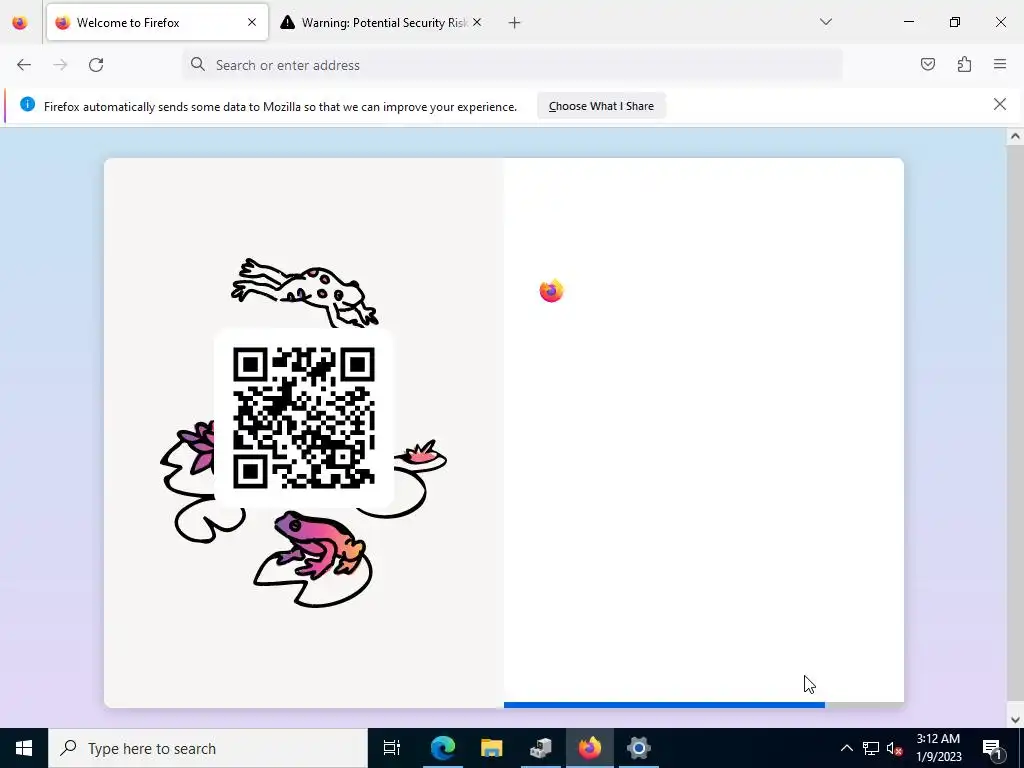Image resolution: width=1024 pixels, height=768 pixels.
Task: Close the Welcome to Firefox tab
Action: click(252, 23)
